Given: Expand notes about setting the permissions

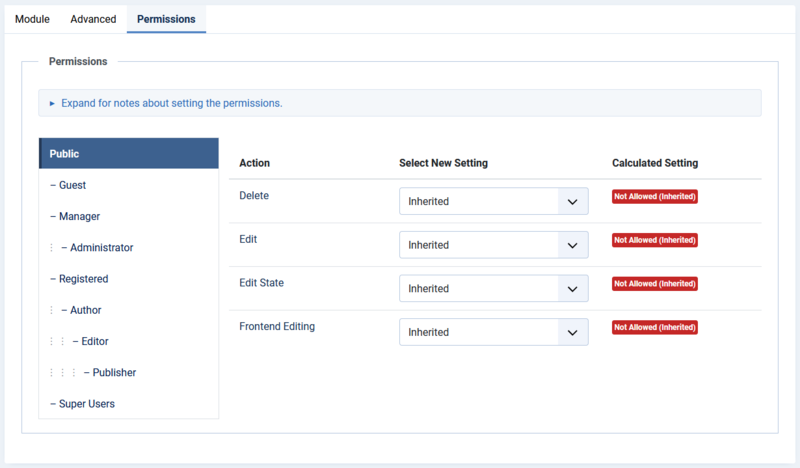Looking at the screenshot, I should tap(400, 103).
